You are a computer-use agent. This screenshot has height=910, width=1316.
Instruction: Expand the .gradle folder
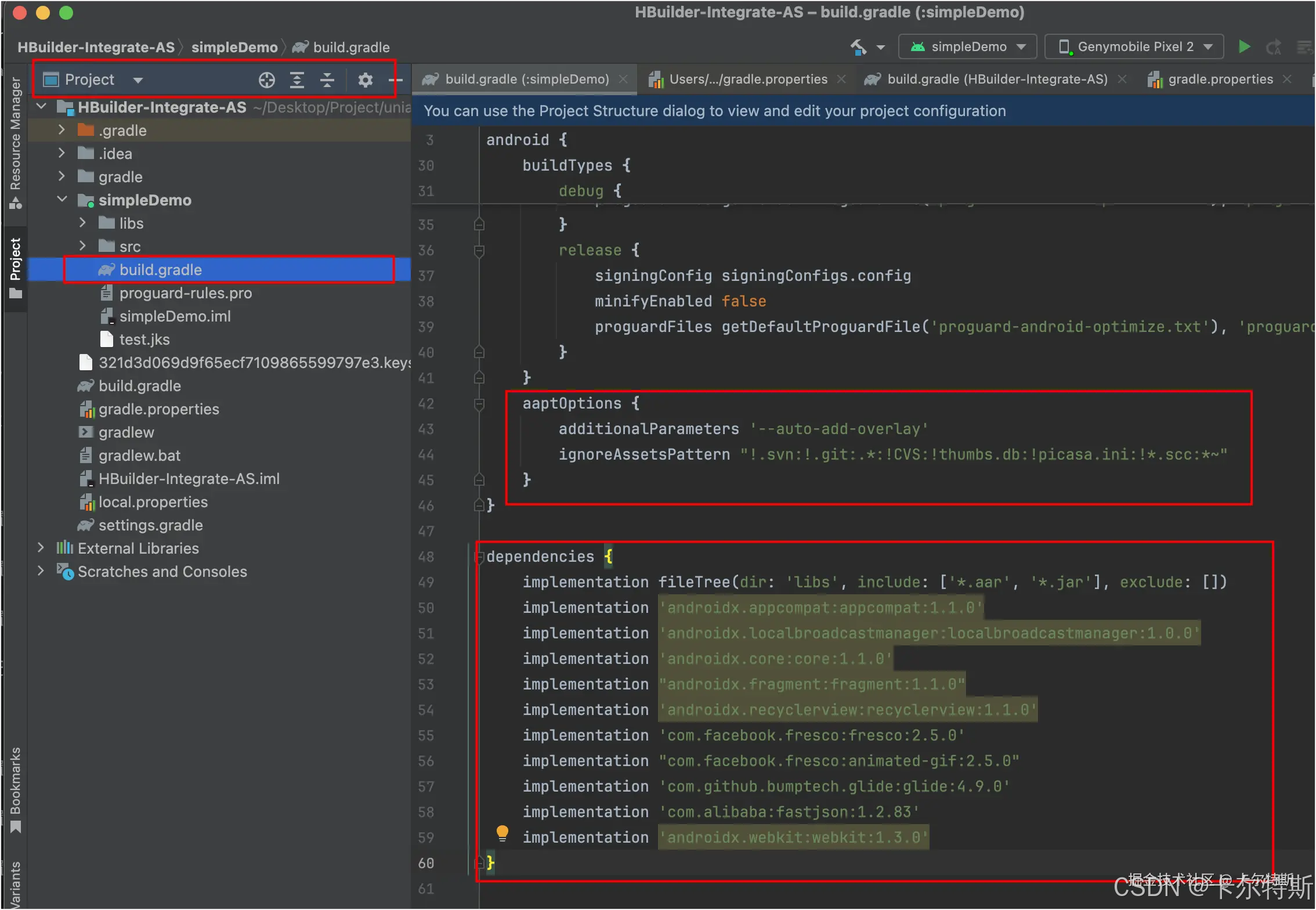click(x=62, y=130)
